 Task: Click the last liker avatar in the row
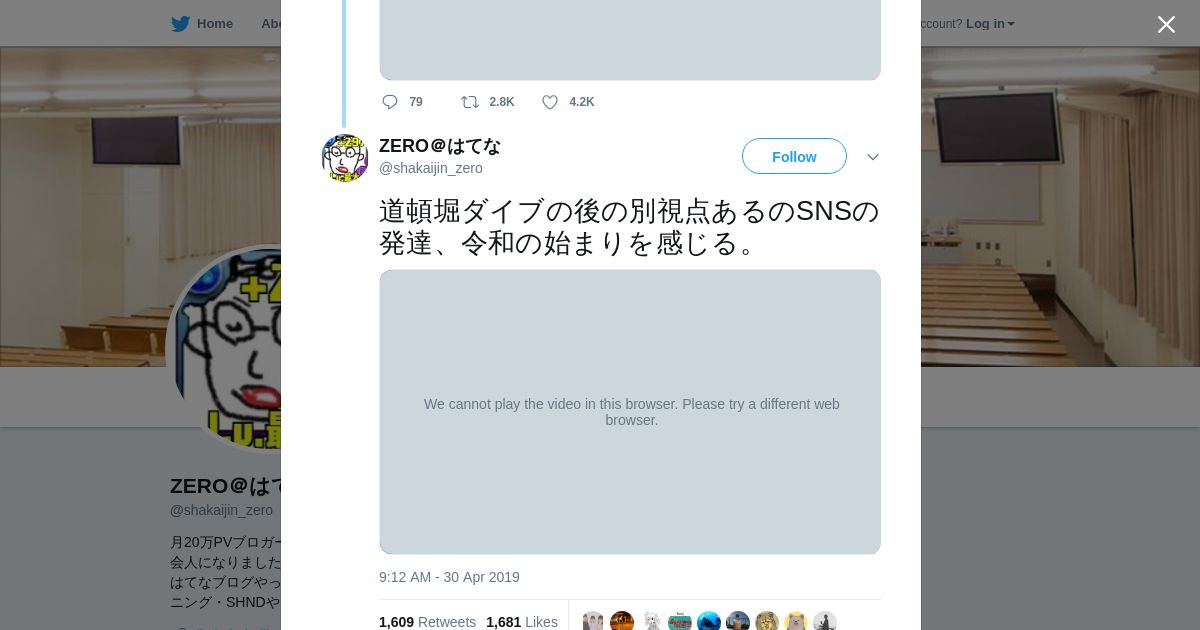coord(825,621)
